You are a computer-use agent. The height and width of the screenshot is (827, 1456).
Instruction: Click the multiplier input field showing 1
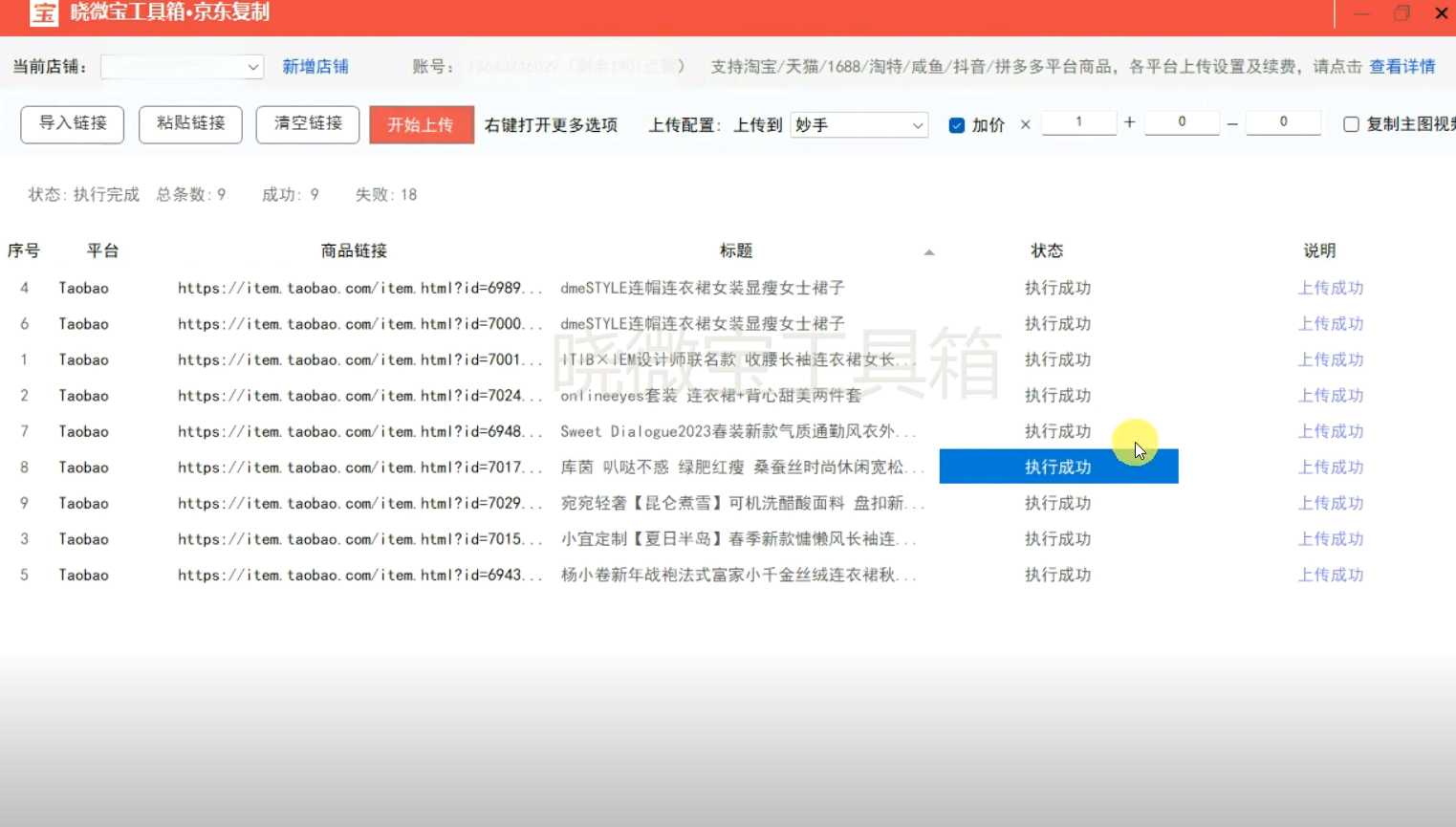point(1079,122)
